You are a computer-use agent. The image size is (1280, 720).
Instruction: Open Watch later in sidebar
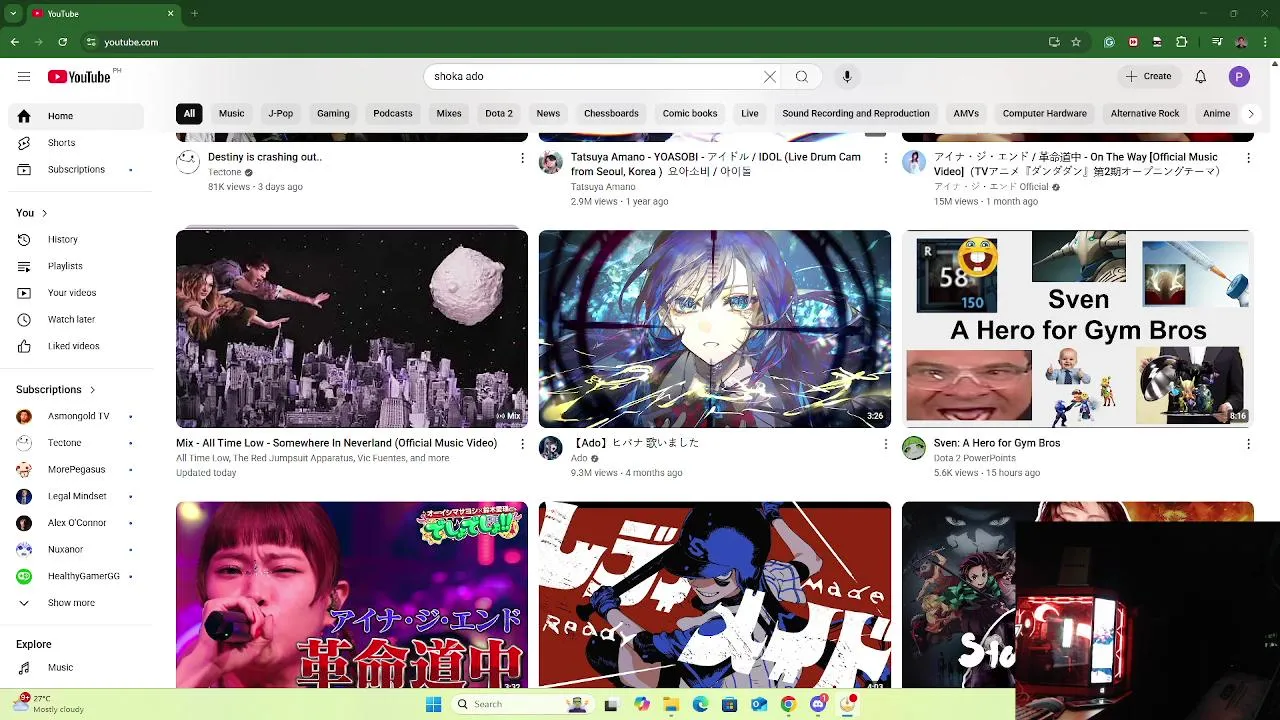(76, 320)
